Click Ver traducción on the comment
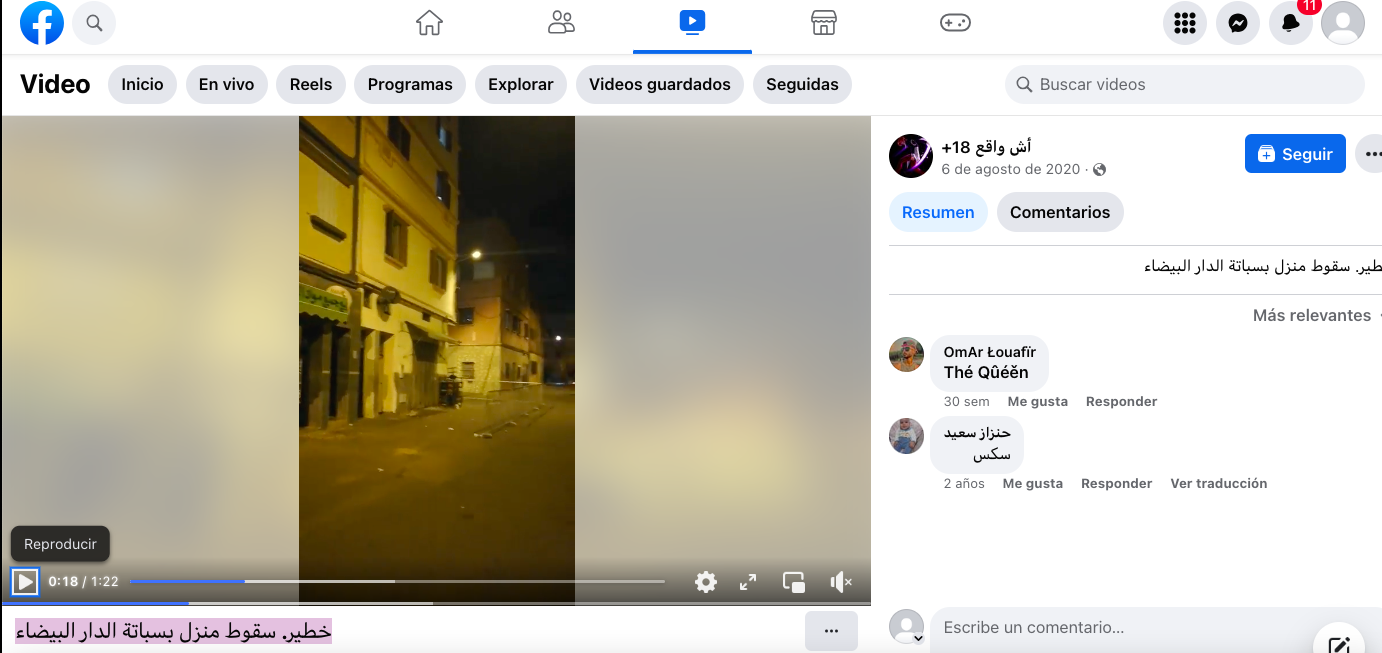Viewport: 1382px width, 653px height. [x=1219, y=483]
